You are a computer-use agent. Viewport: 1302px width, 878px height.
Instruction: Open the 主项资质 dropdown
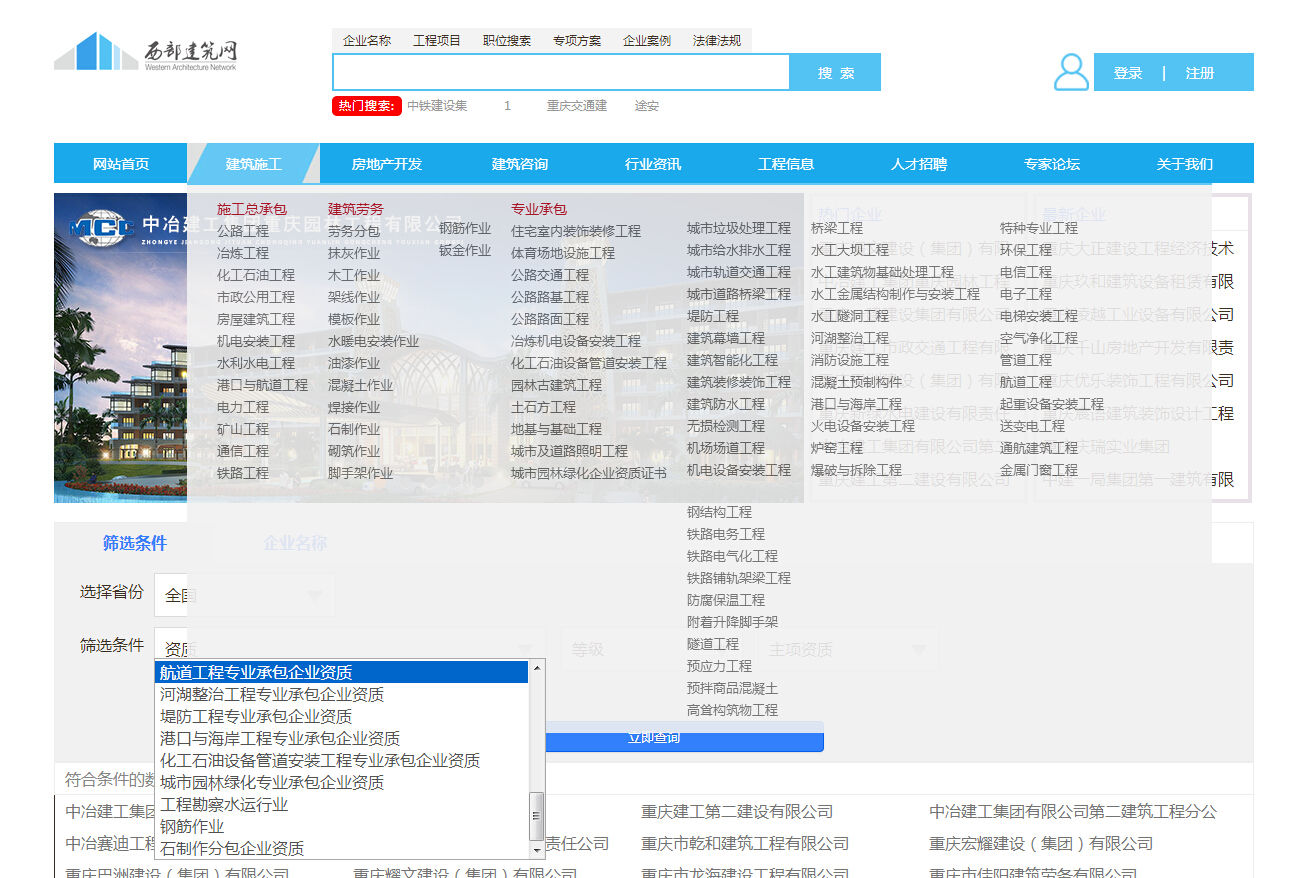pyautogui.click(x=847, y=649)
